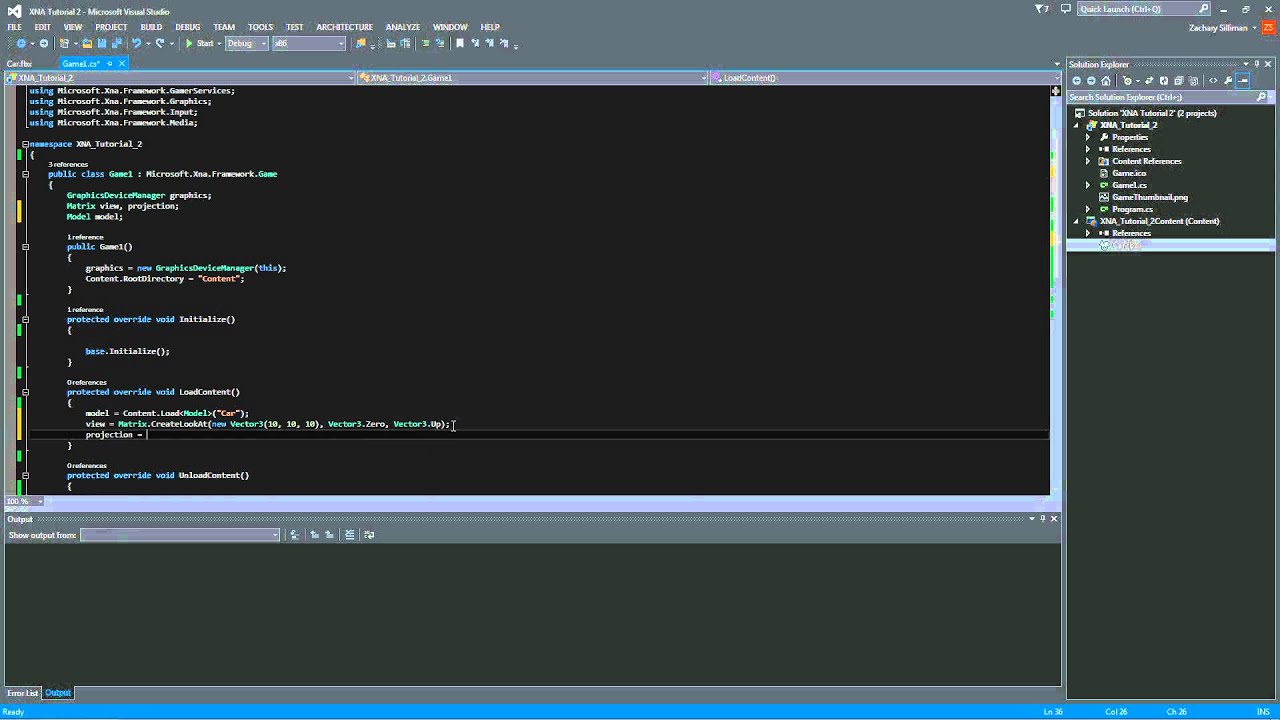Select Game.ico in Solution Explorer
The height and width of the screenshot is (720, 1280).
point(1129,173)
